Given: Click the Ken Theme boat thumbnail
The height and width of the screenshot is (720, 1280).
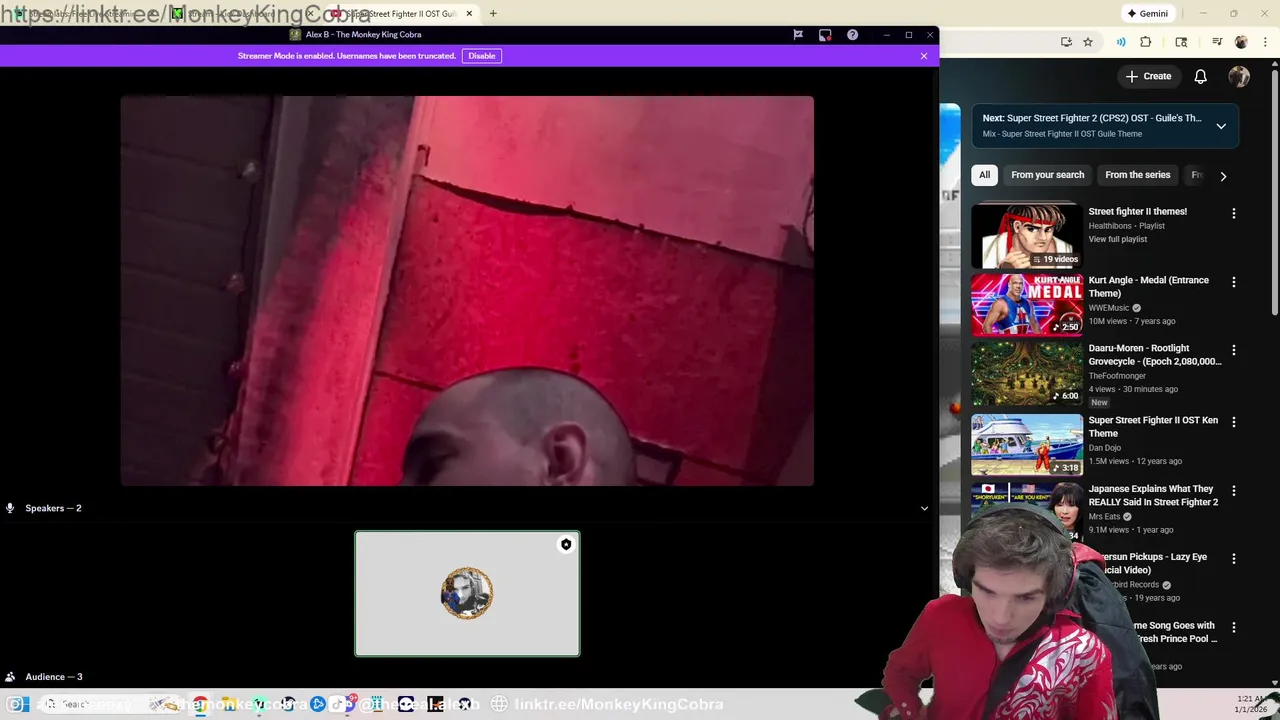Looking at the screenshot, I should point(1027,445).
